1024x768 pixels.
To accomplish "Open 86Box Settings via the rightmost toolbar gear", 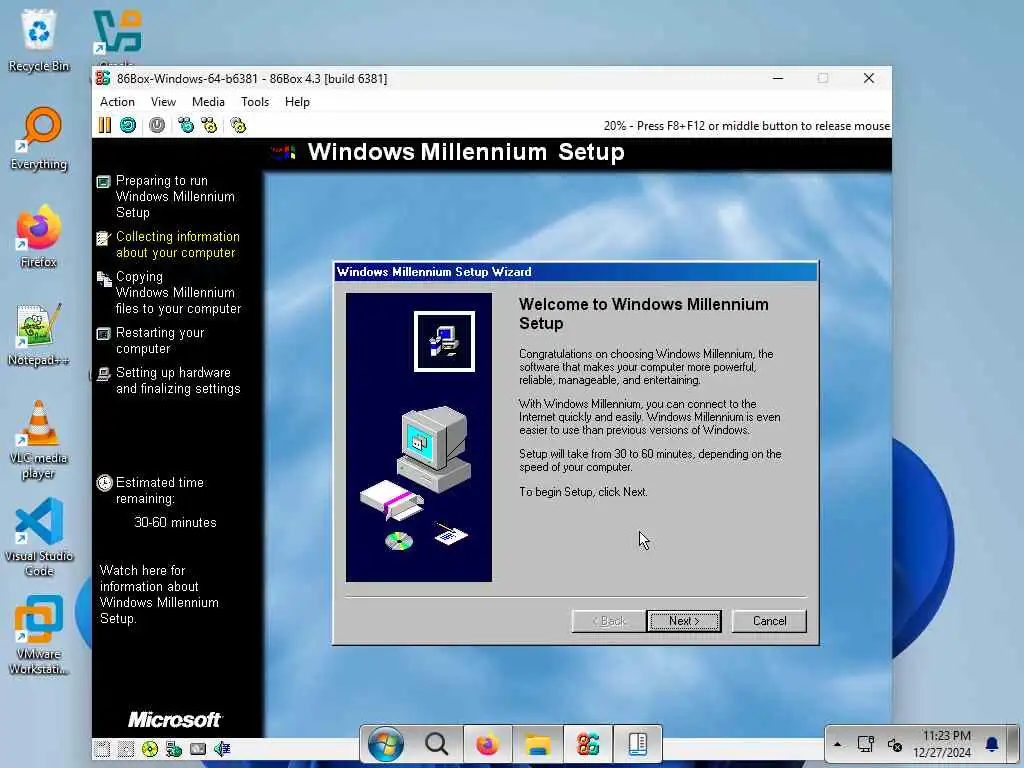I will click(238, 125).
